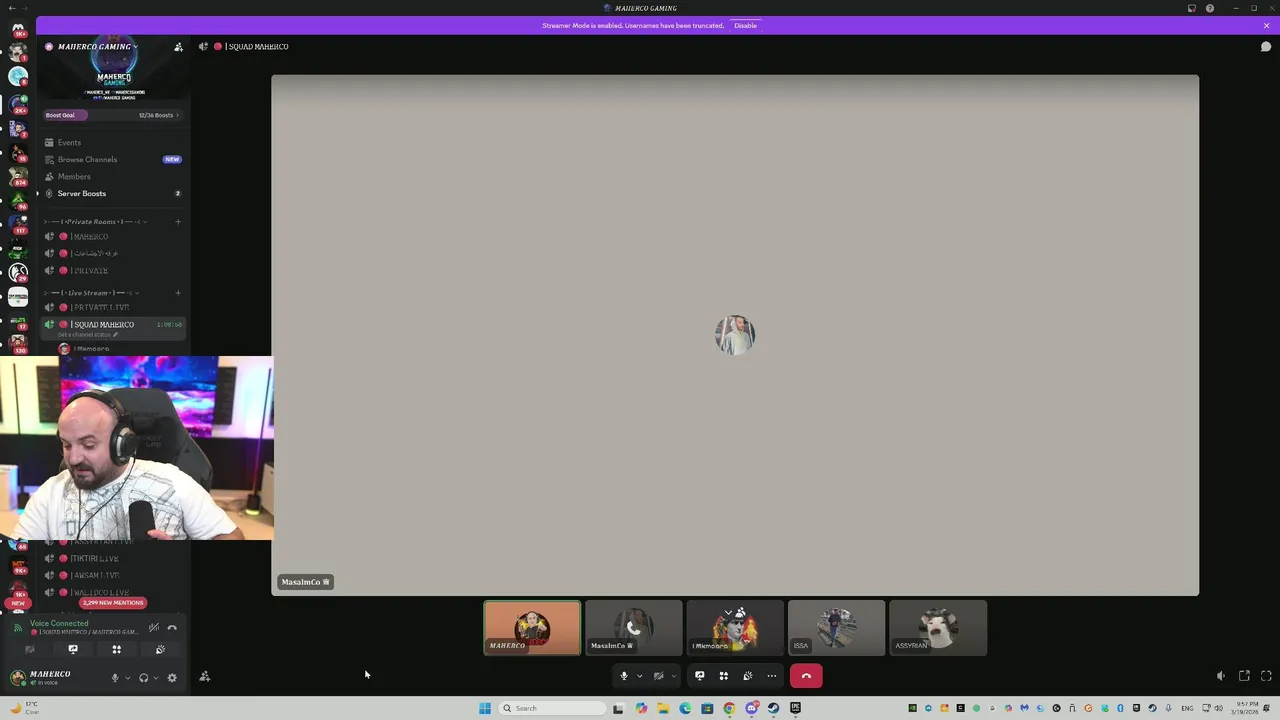Select | PRIVATE LIVE voice channel
1280x720 pixels.
click(113, 308)
